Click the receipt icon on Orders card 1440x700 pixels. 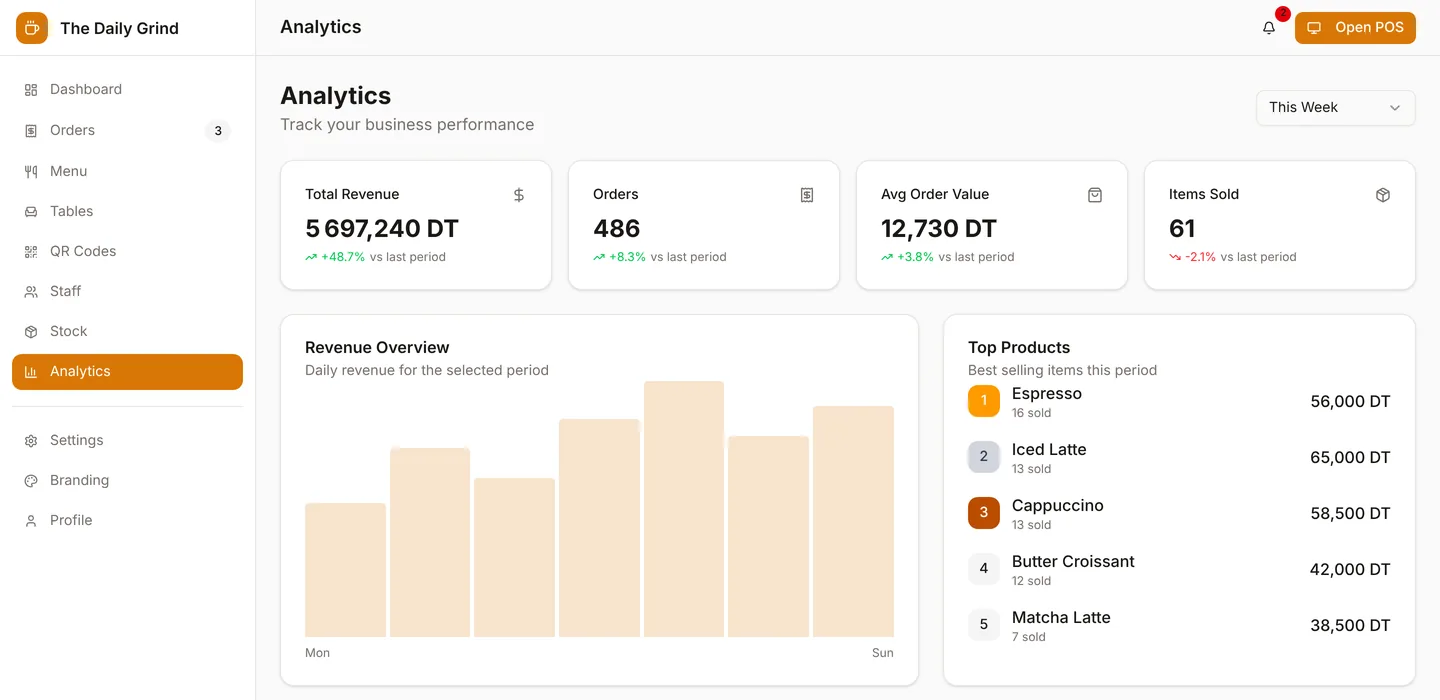pos(807,195)
